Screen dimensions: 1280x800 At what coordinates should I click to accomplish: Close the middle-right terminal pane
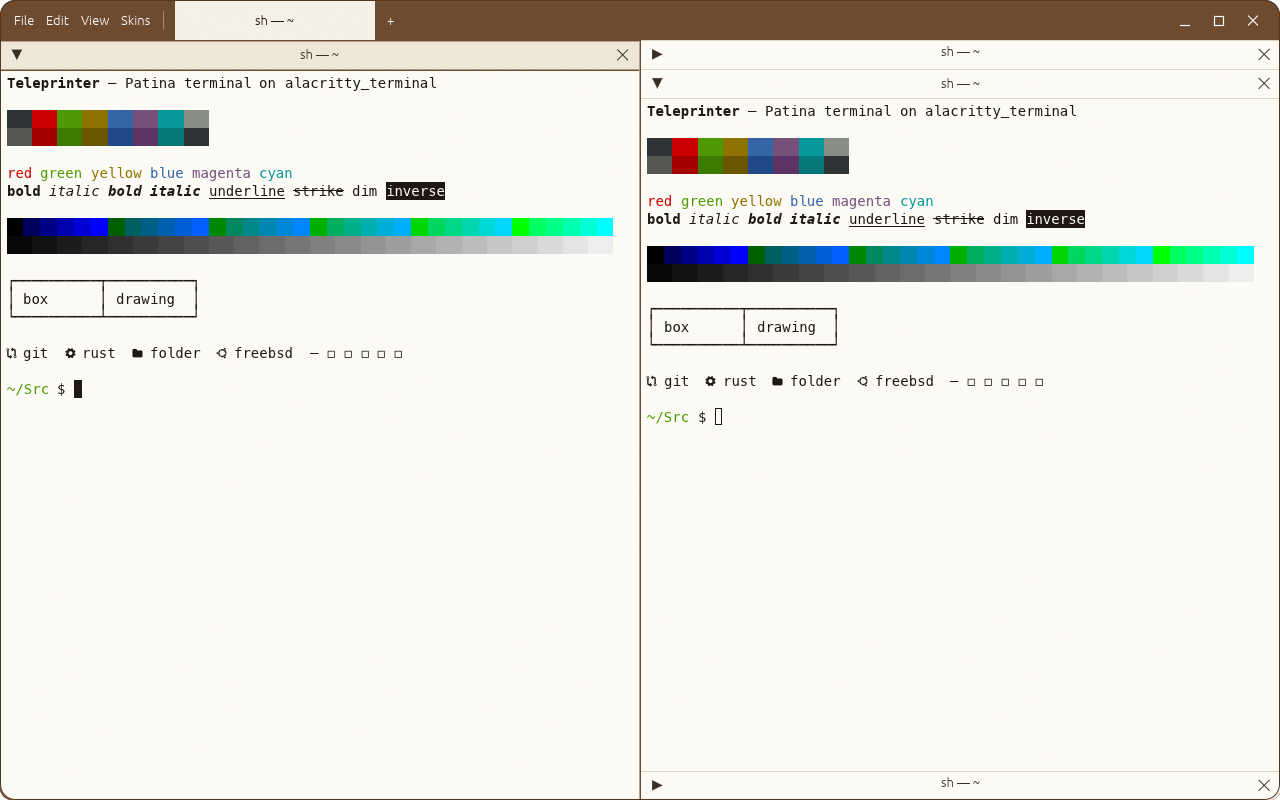point(1264,83)
